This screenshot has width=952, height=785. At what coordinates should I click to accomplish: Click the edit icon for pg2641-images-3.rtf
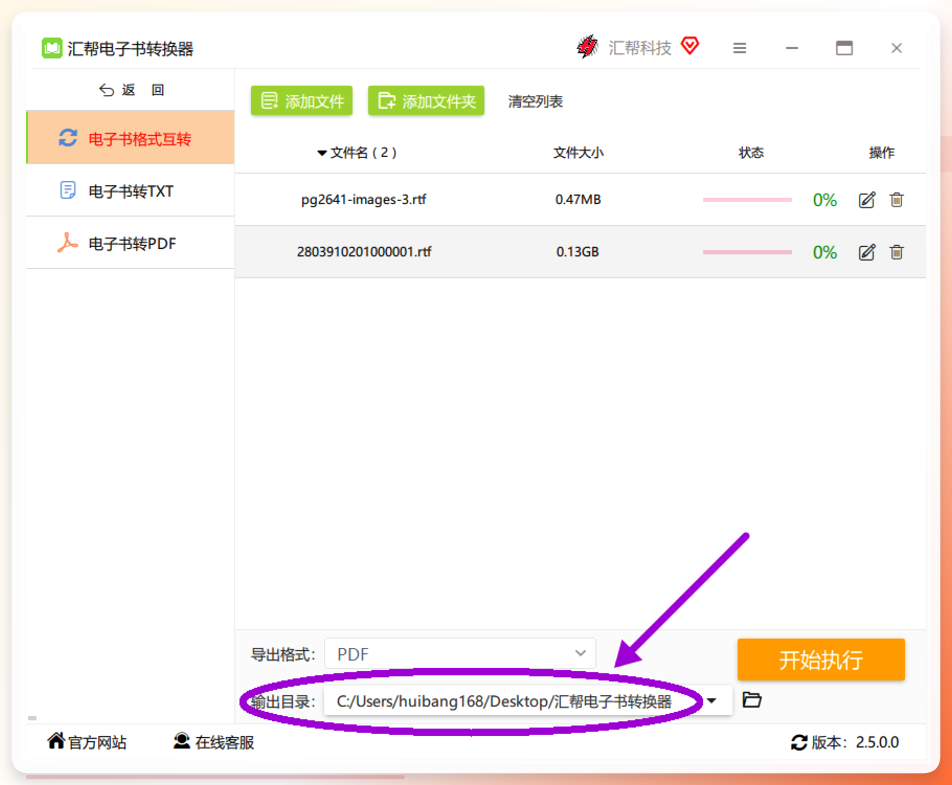pos(866,200)
